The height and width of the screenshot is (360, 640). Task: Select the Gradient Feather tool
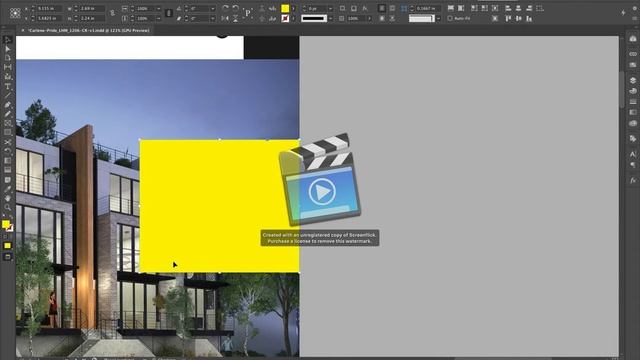tap(7, 170)
